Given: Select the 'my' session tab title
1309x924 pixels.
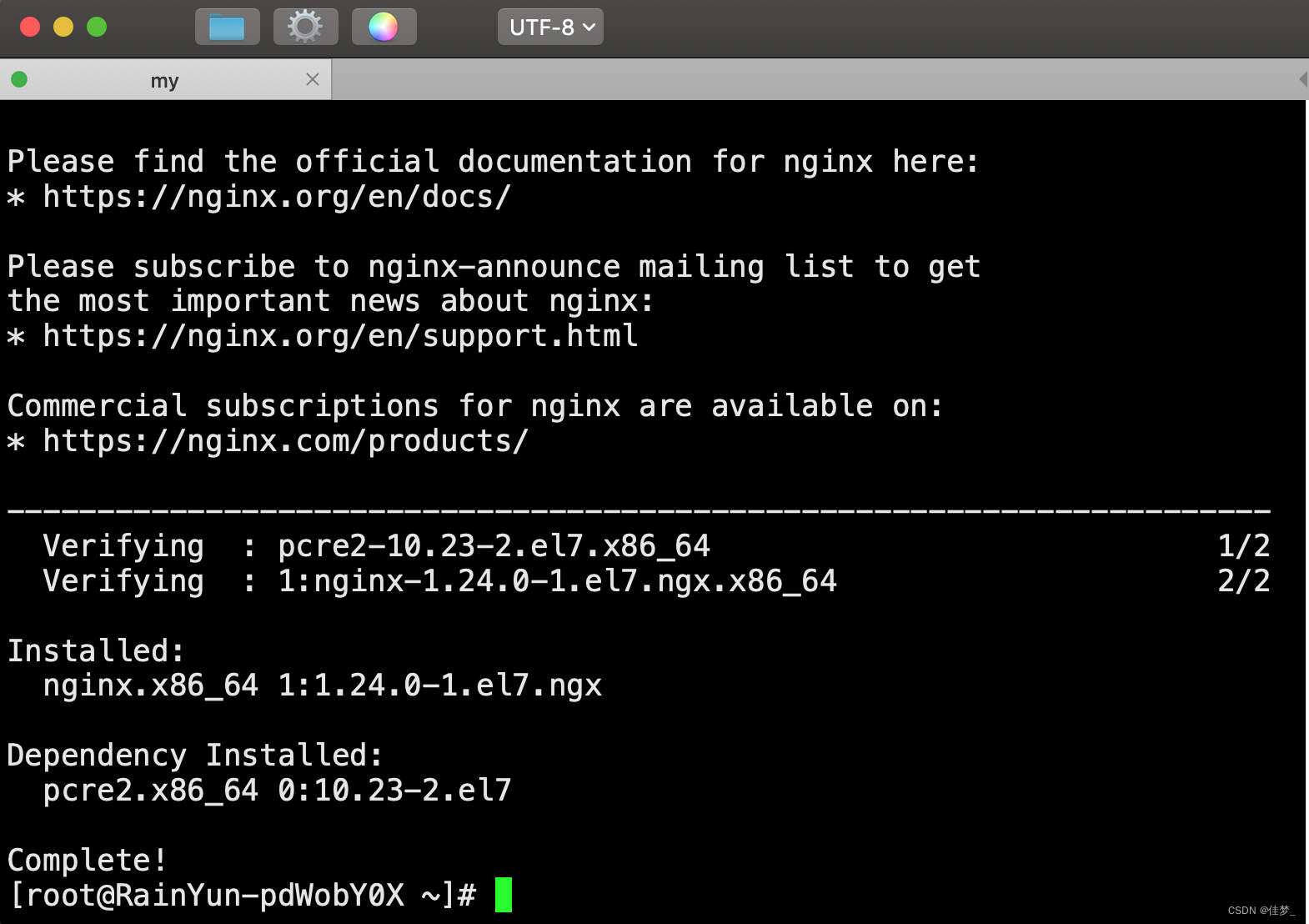Looking at the screenshot, I should coord(164,79).
